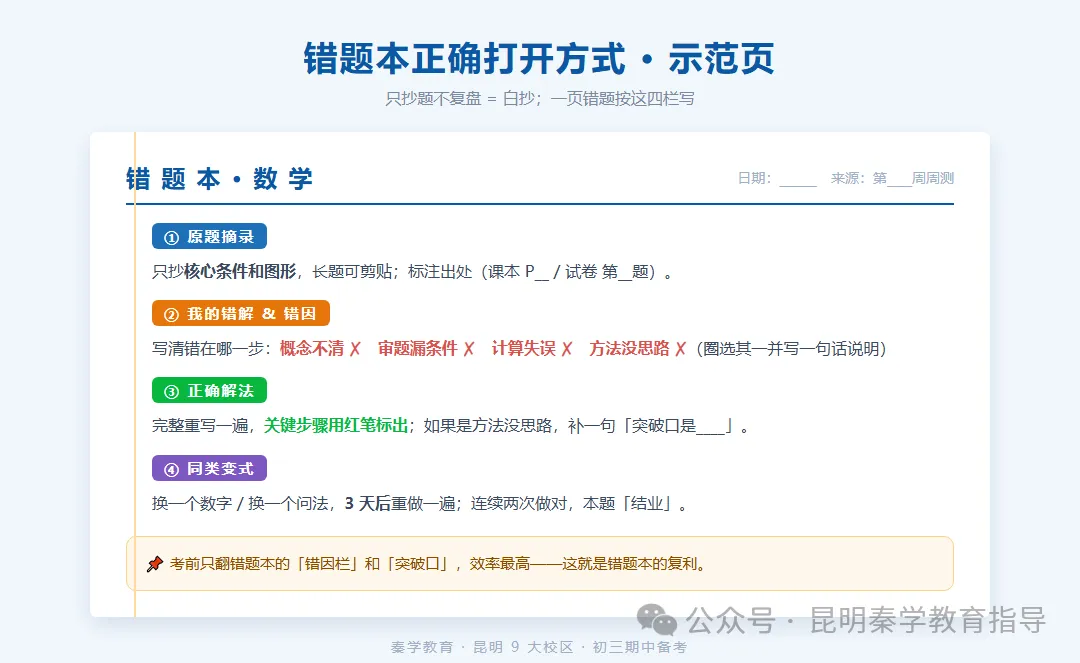Screen dimensions: 1080x663
Task: Click the 错题本·数学 heading
Action: point(219,178)
